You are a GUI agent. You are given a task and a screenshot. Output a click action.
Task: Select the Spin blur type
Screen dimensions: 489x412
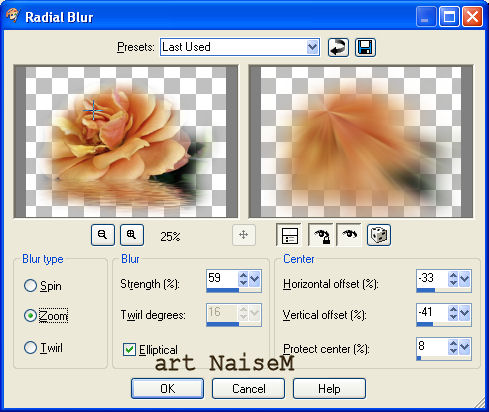(x=30, y=286)
